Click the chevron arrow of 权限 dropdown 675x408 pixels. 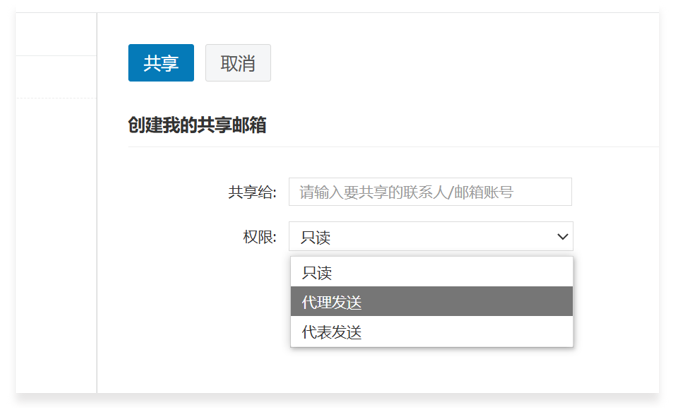[x=563, y=237]
